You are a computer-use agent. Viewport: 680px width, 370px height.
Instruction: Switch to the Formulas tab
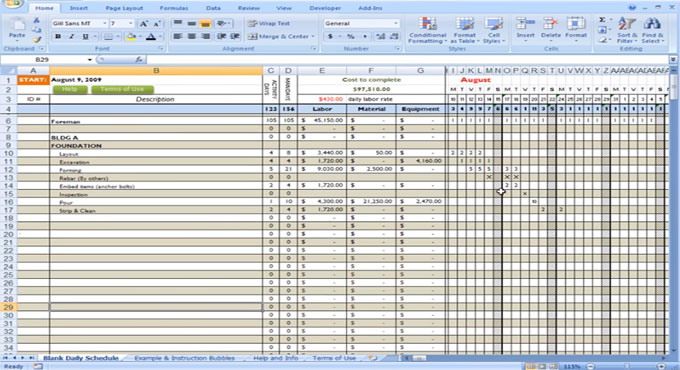(173, 8)
